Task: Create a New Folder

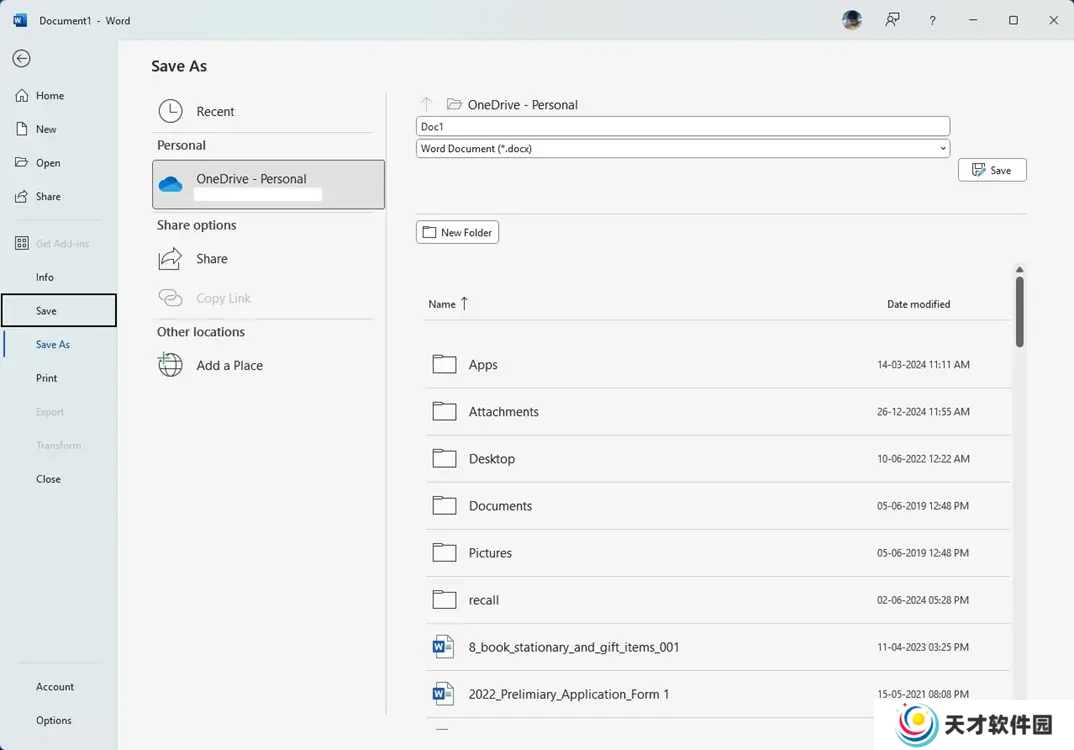Action: click(458, 232)
